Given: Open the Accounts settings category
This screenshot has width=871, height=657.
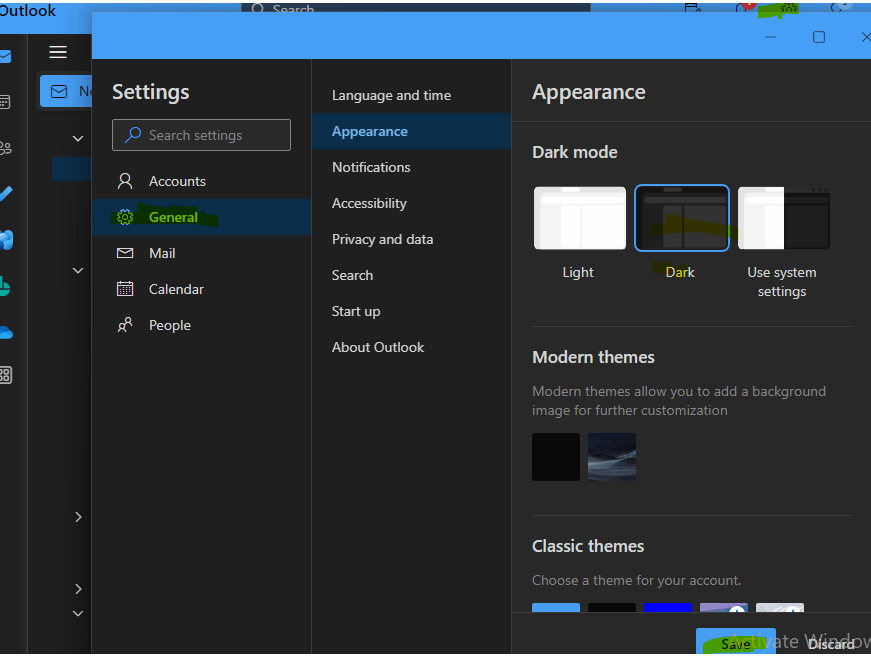Looking at the screenshot, I should click(177, 181).
